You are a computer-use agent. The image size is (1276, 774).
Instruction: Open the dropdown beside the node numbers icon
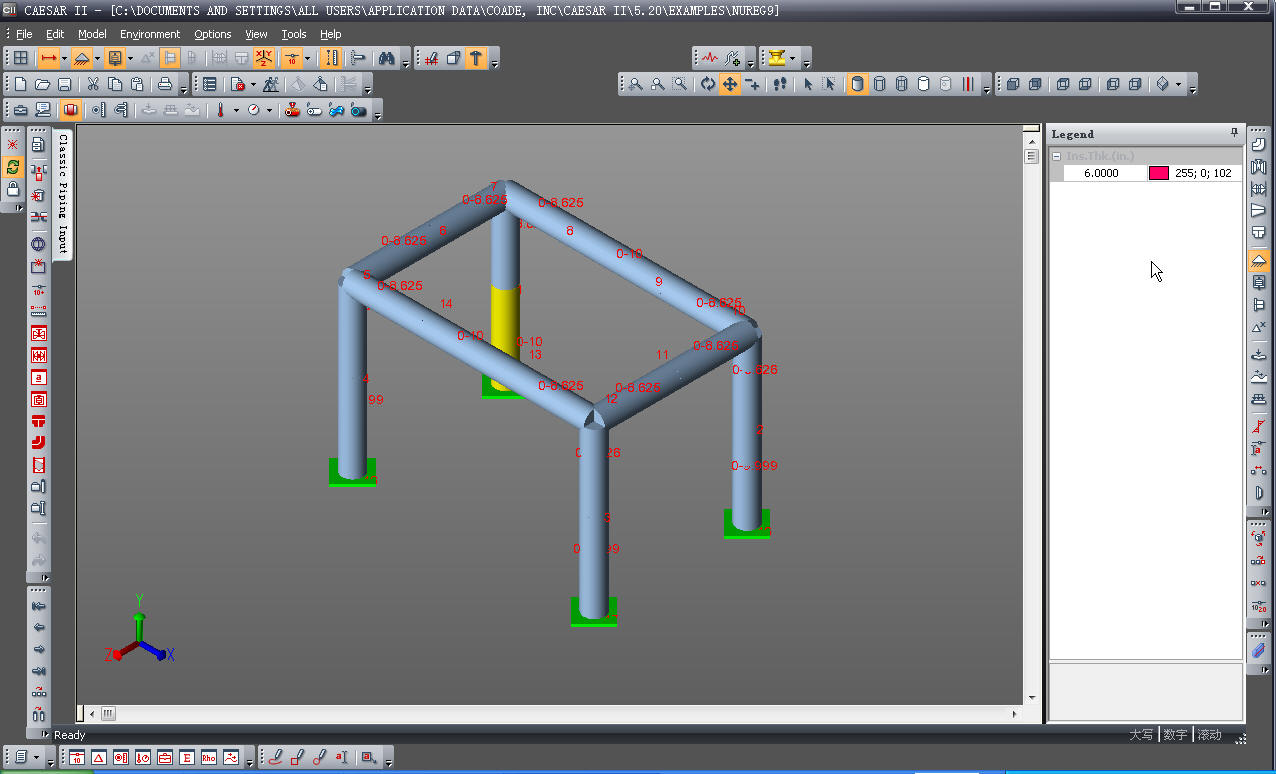tap(307, 58)
